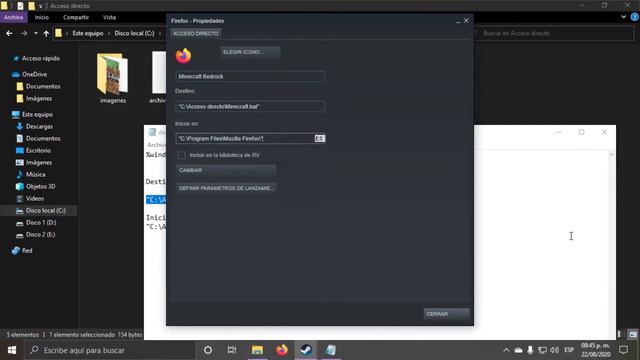This screenshot has width=640, height=360.
Task: Open the Archivo menu in File Explorer
Action: click(x=13, y=17)
